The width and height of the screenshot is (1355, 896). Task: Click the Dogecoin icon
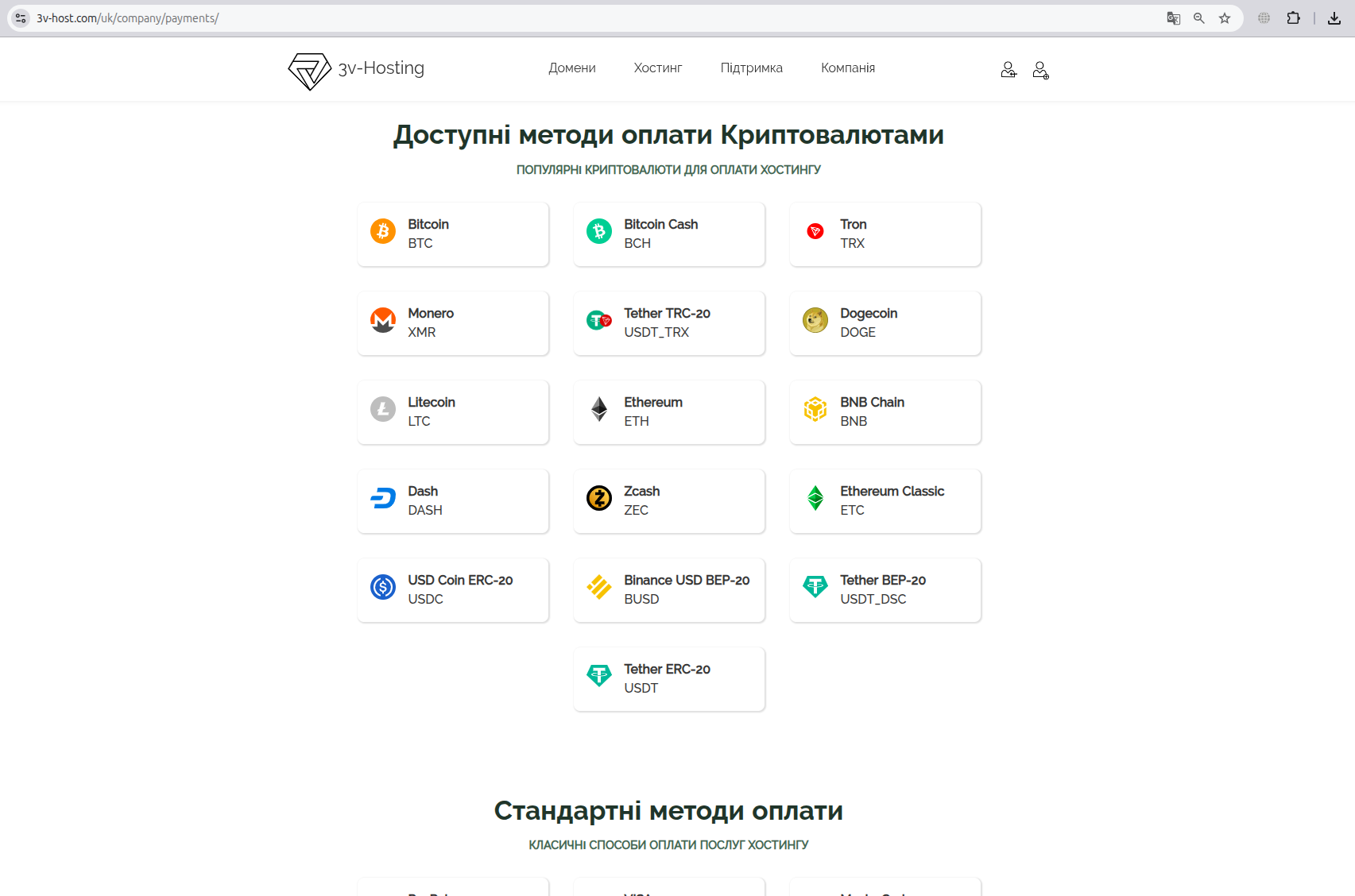point(815,320)
